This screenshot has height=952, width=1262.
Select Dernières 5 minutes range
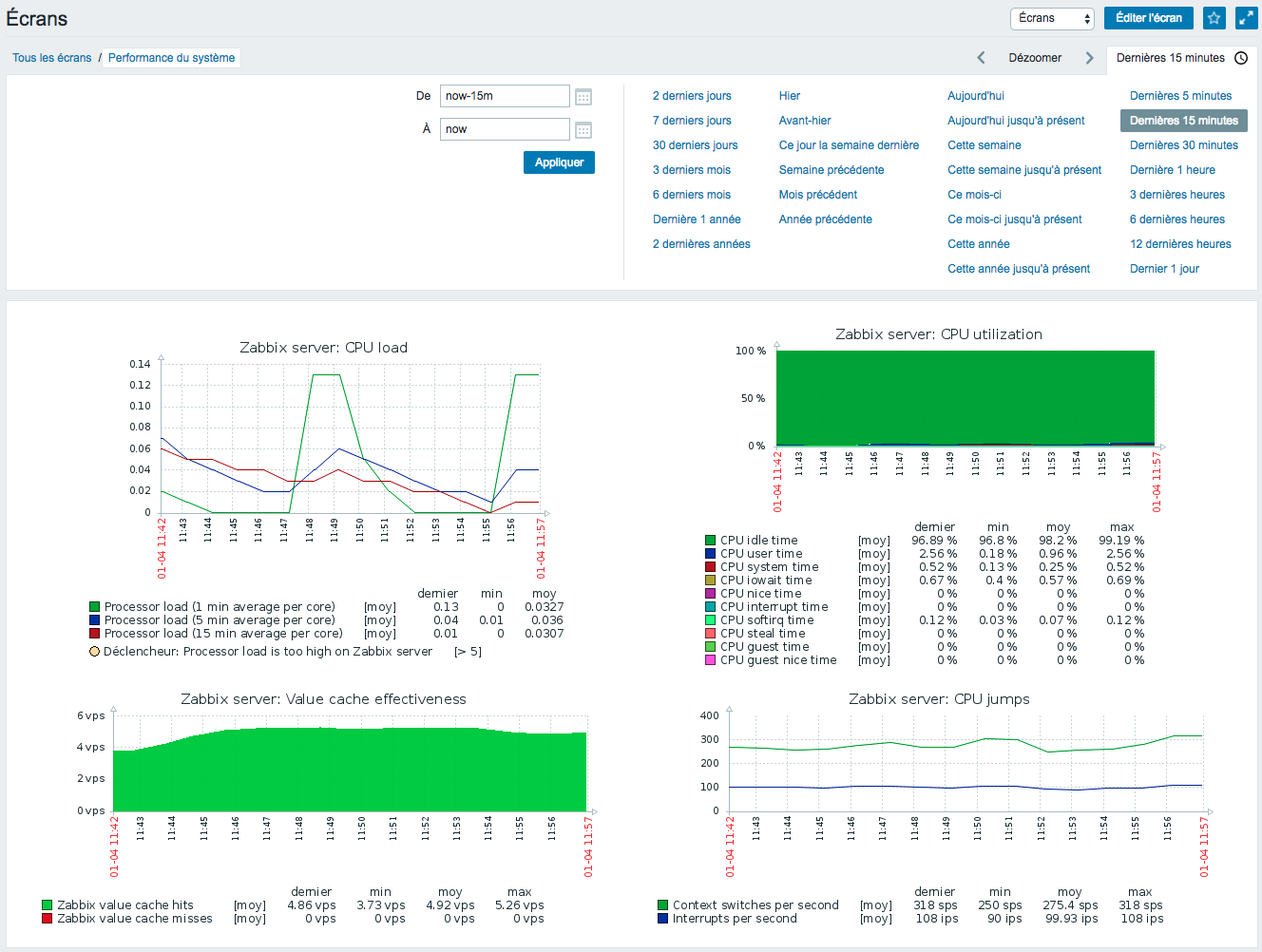(x=1180, y=96)
